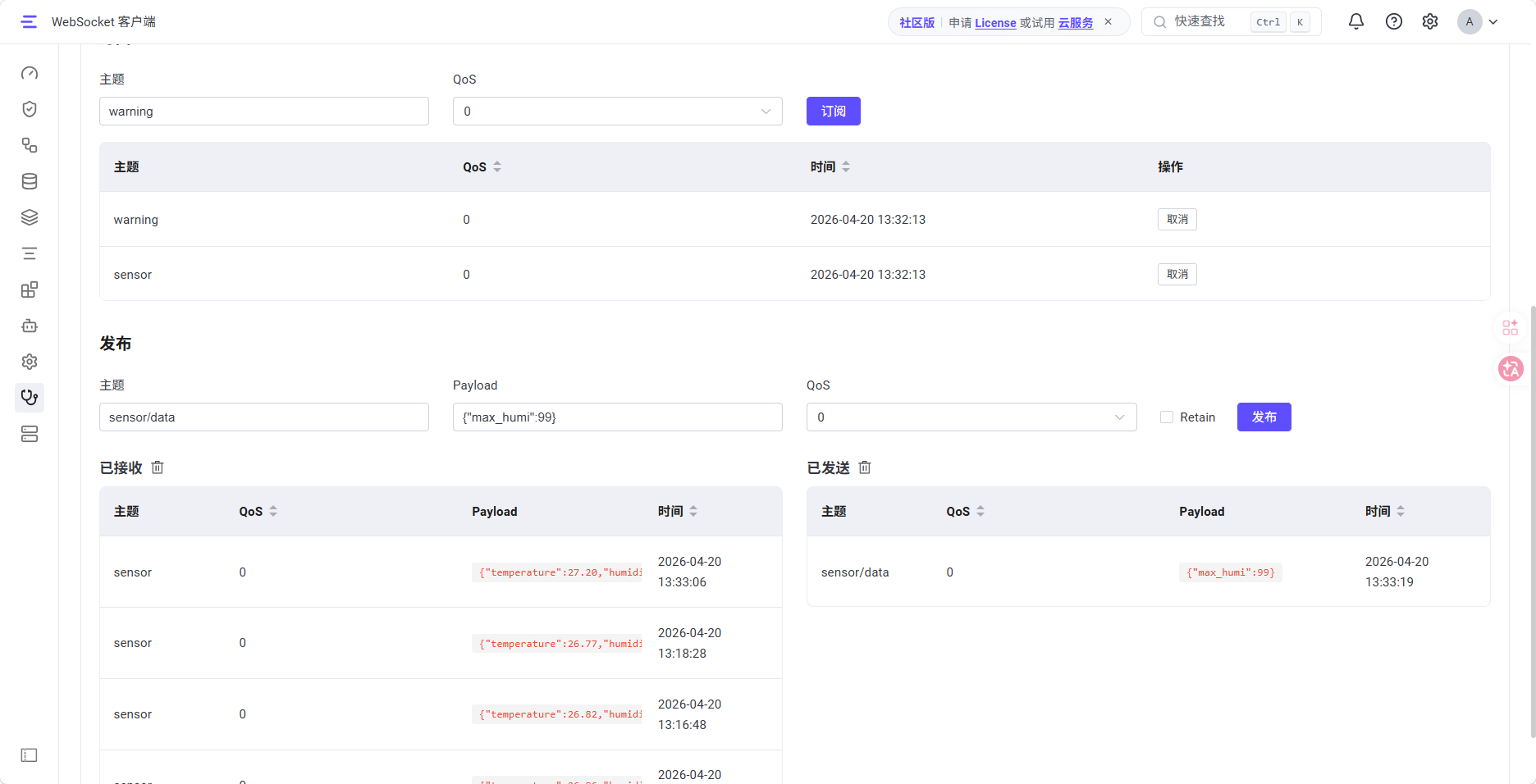The height and width of the screenshot is (784, 1536).
Task: Sort sent messages by 时间
Action: pyautogui.click(x=1401, y=512)
